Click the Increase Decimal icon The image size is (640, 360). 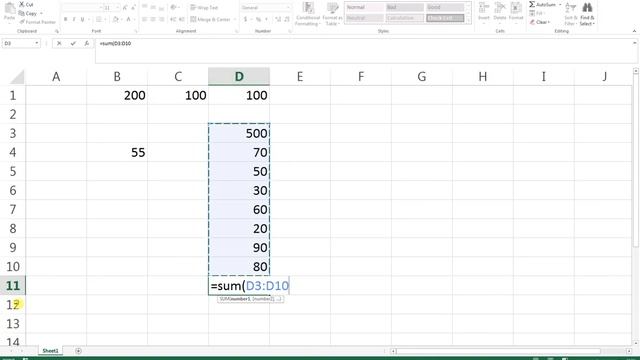(278, 19)
